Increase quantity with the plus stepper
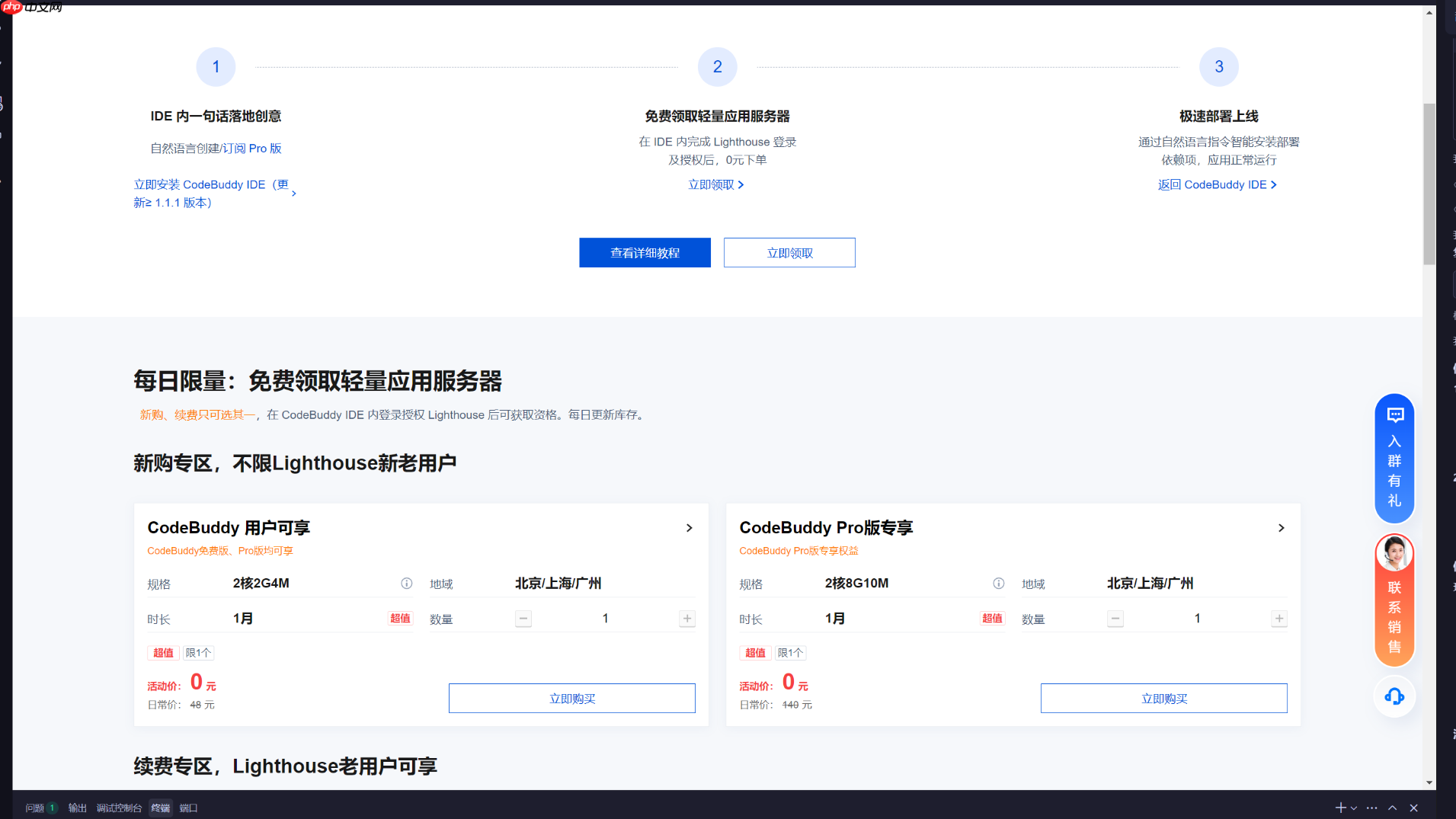 686,619
